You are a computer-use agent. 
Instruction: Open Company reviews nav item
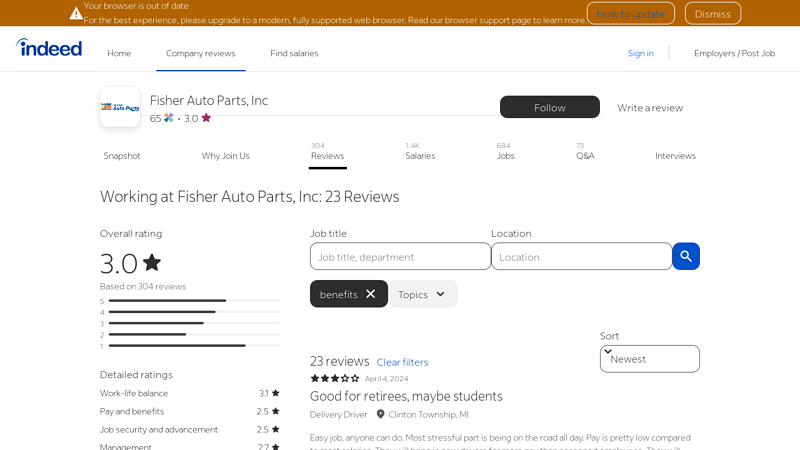pos(201,53)
